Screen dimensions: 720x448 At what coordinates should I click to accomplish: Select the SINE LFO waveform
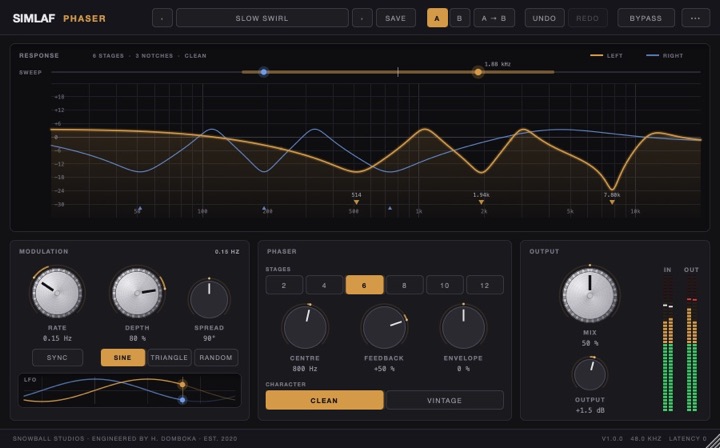pos(123,358)
